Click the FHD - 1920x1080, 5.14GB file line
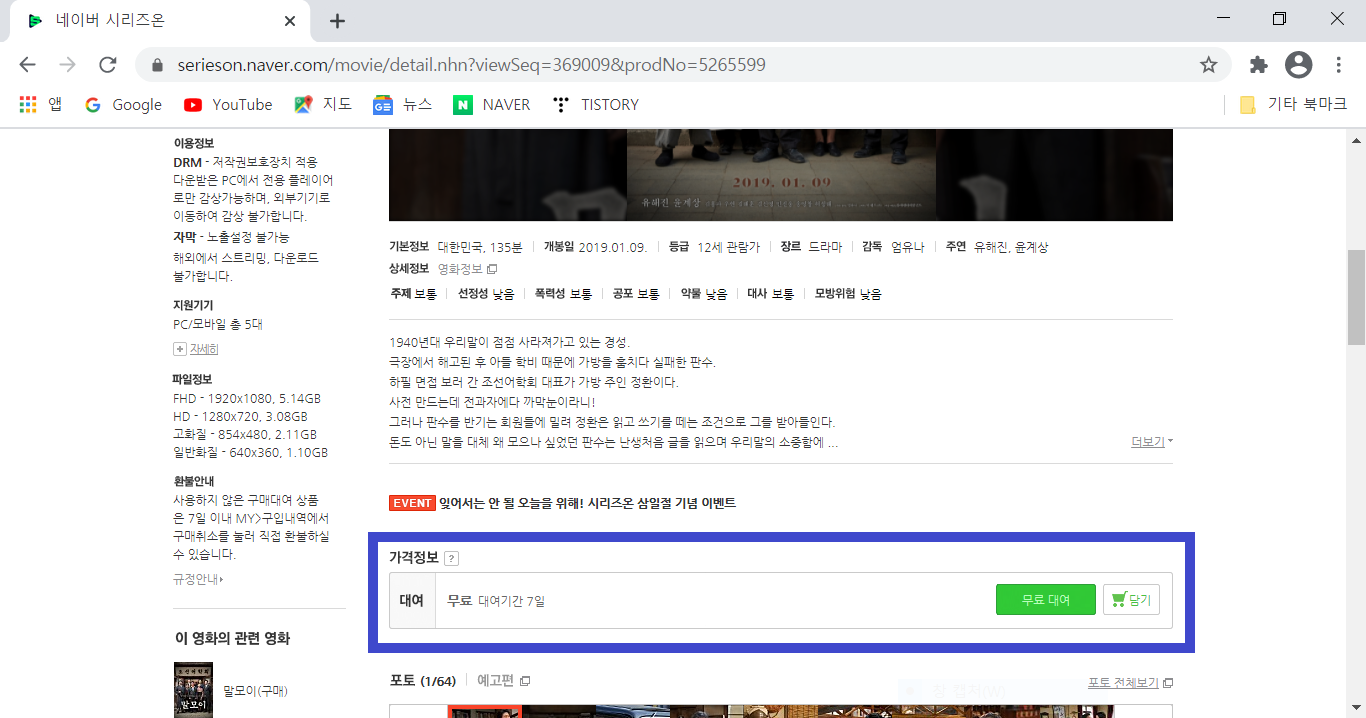Viewport: 1366px width, 718px height. pos(247,398)
